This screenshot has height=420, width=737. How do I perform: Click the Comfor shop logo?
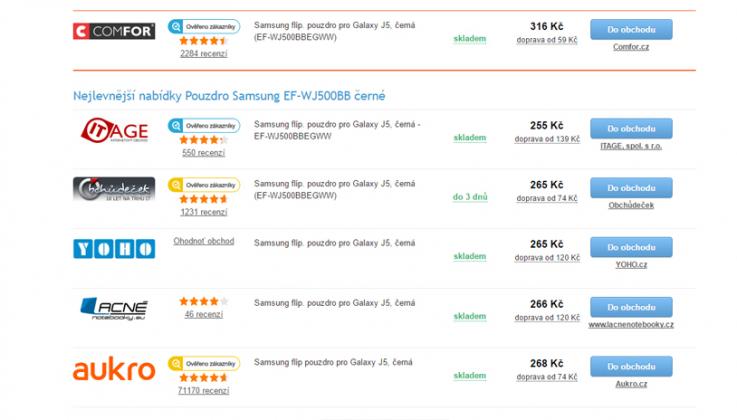tap(114, 31)
